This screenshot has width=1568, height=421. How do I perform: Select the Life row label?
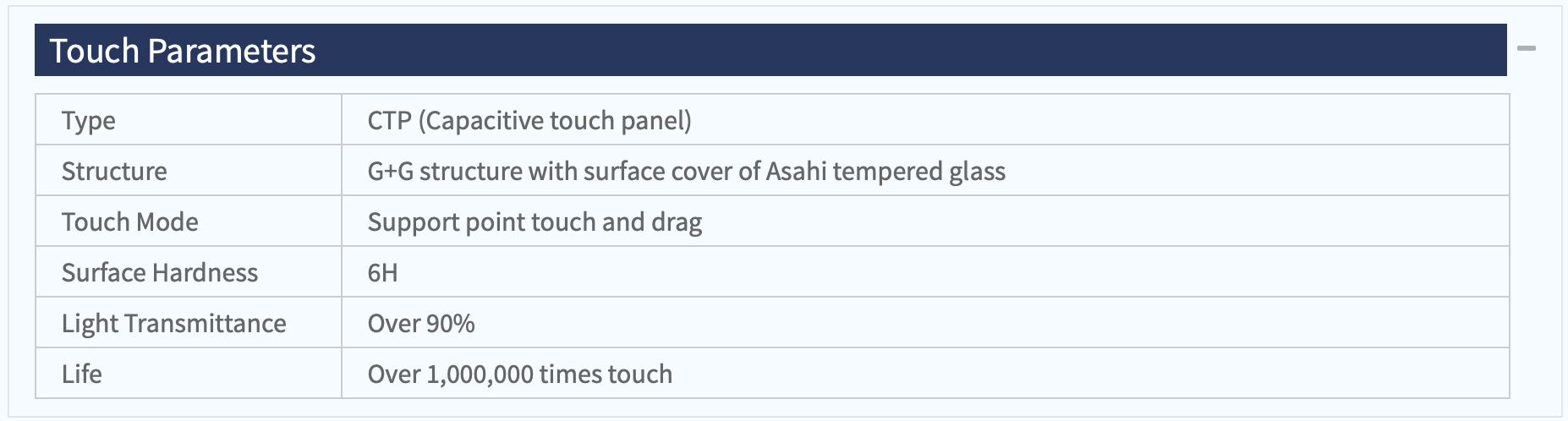(x=82, y=374)
